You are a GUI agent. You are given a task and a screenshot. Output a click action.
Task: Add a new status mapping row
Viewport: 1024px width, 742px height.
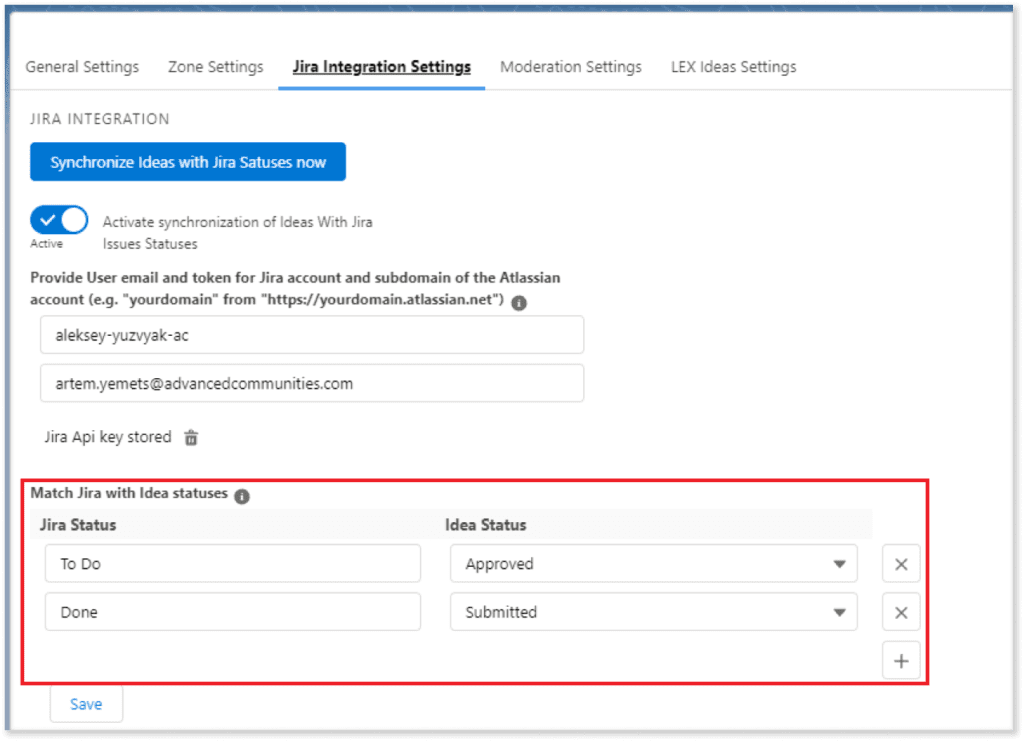tap(901, 661)
